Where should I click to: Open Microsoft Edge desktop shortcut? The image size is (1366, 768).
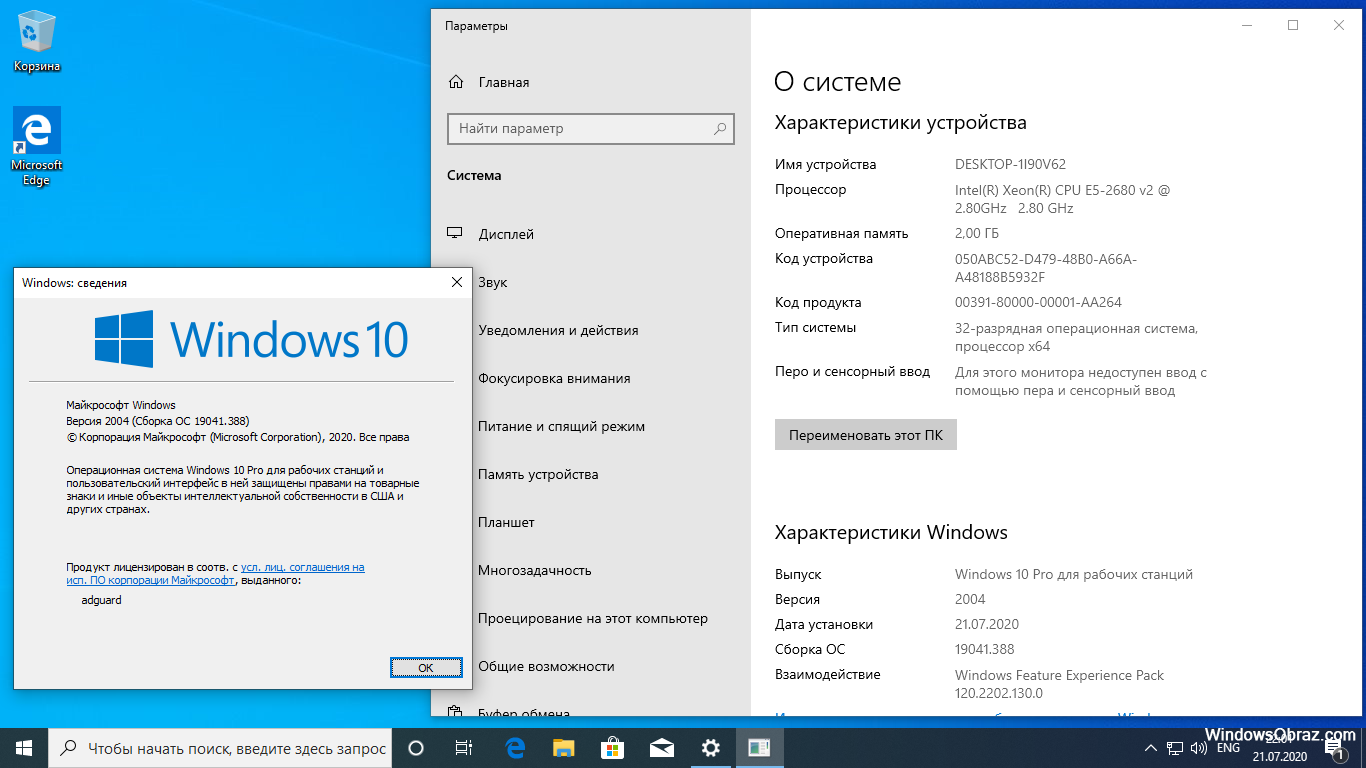coord(37,146)
